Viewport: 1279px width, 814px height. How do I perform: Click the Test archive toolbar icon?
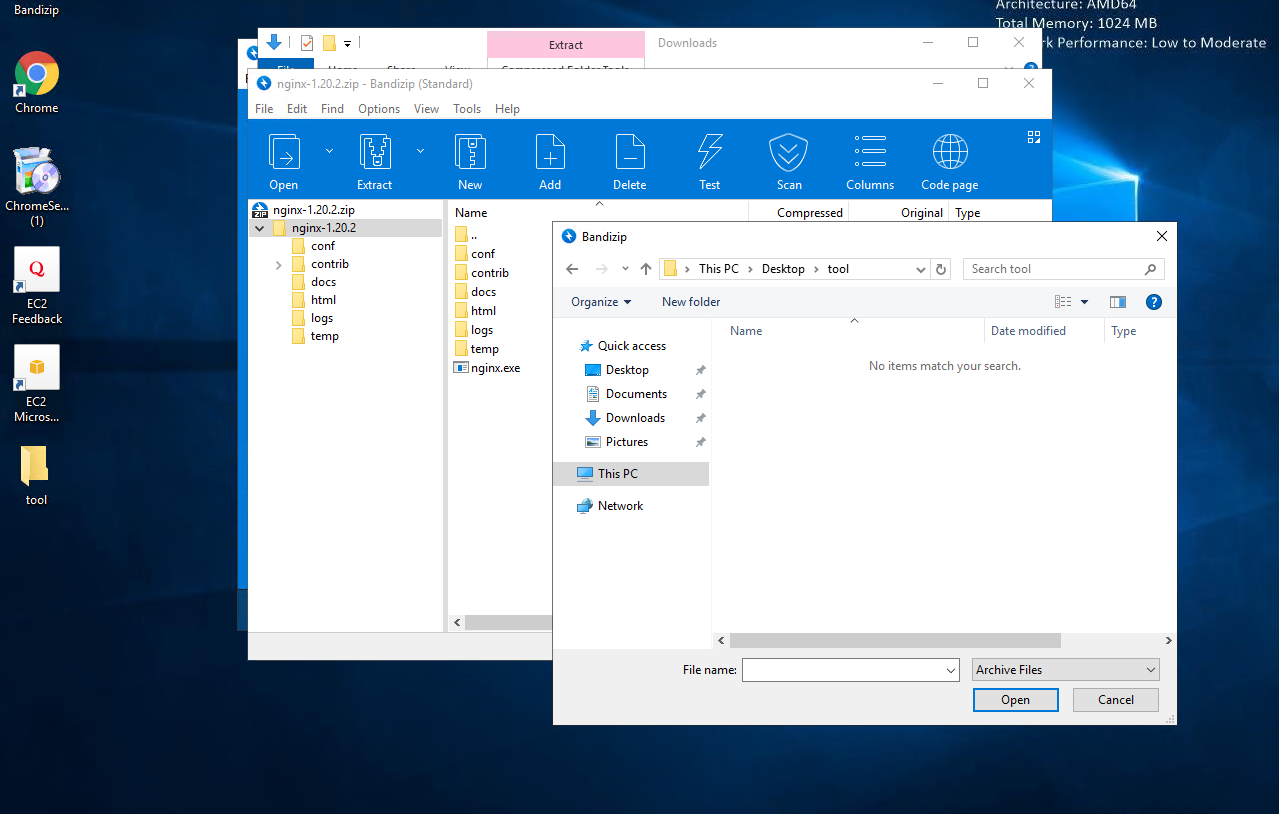tap(710, 152)
